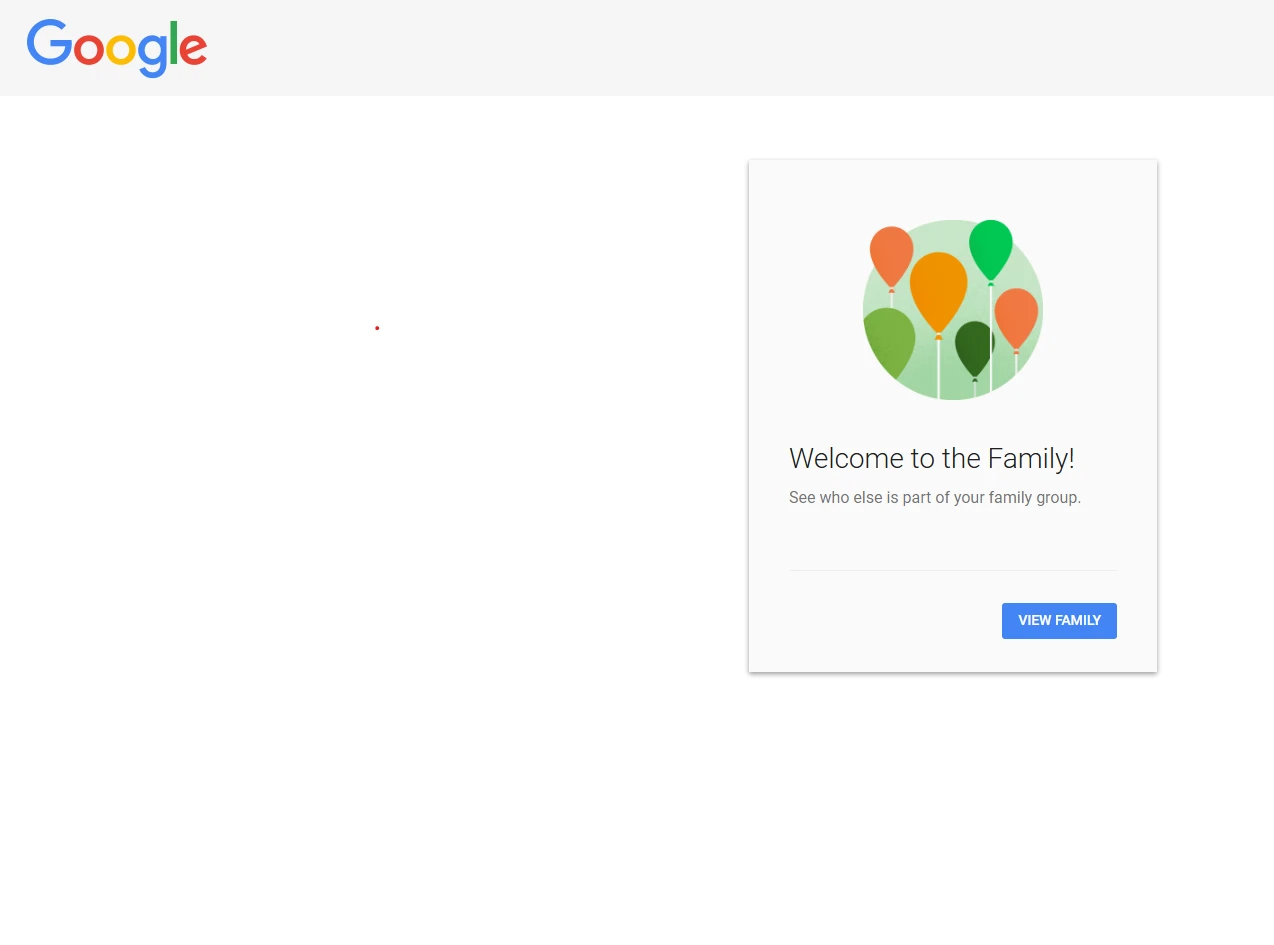Click the 'Welcome to the Family!' heading

pos(931,458)
